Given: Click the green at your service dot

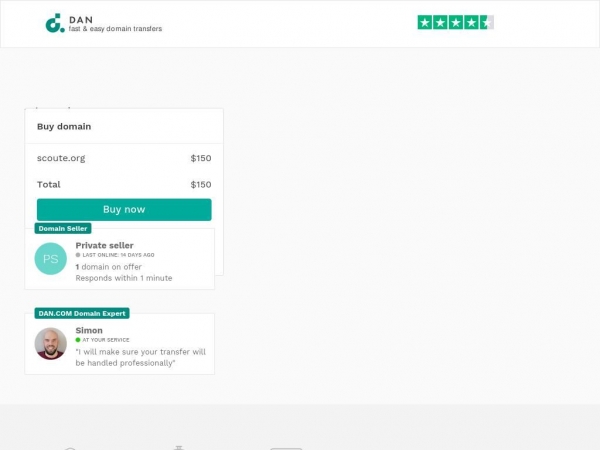Looking at the screenshot, I should pyautogui.click(x=78, y=340).
